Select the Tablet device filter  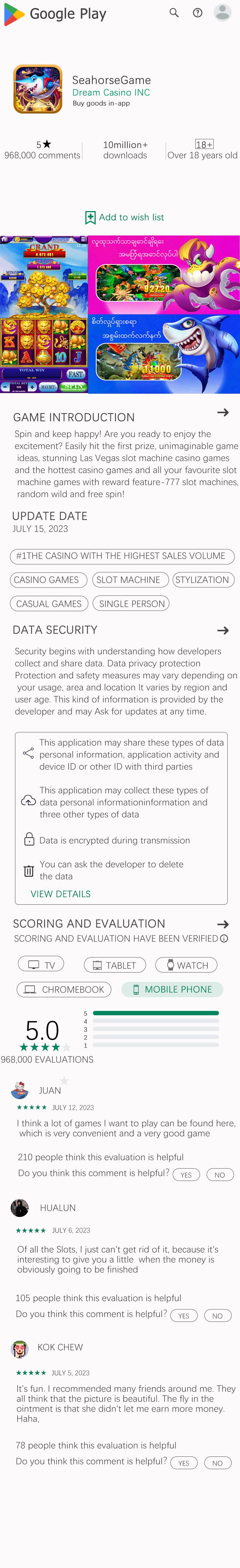point(115,964)
